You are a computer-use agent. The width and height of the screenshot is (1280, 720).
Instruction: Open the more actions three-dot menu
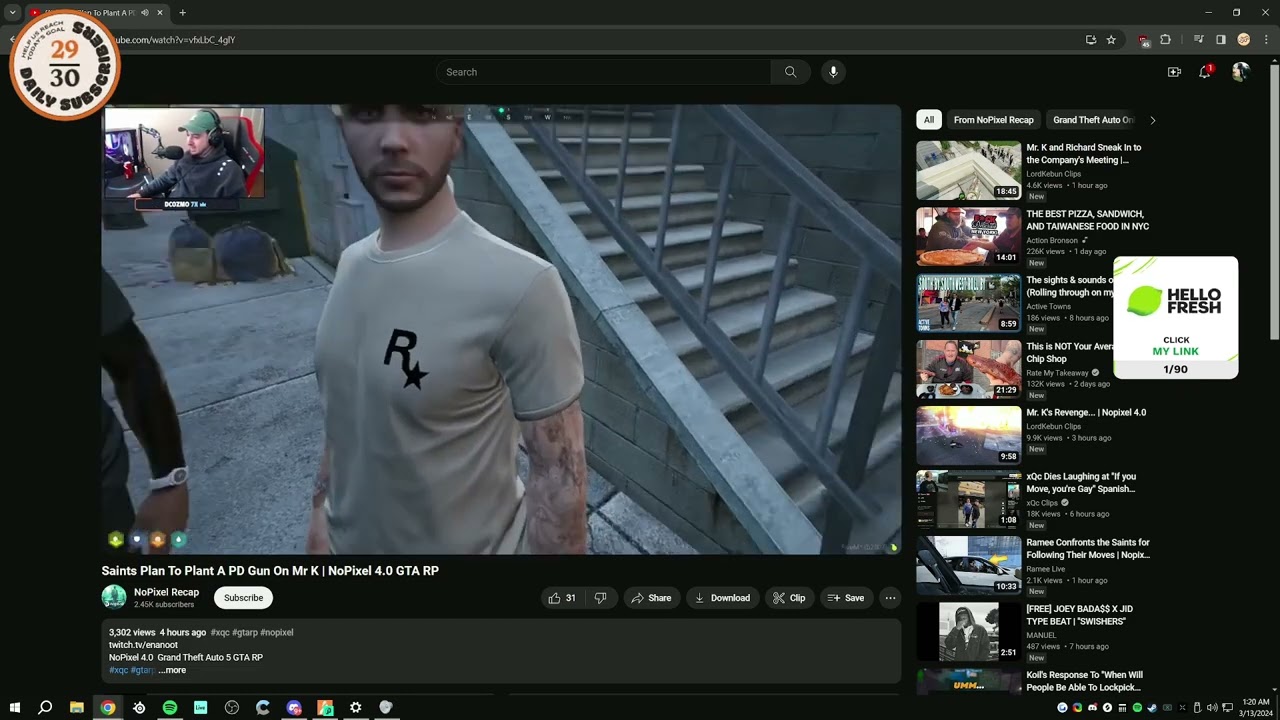890,598
